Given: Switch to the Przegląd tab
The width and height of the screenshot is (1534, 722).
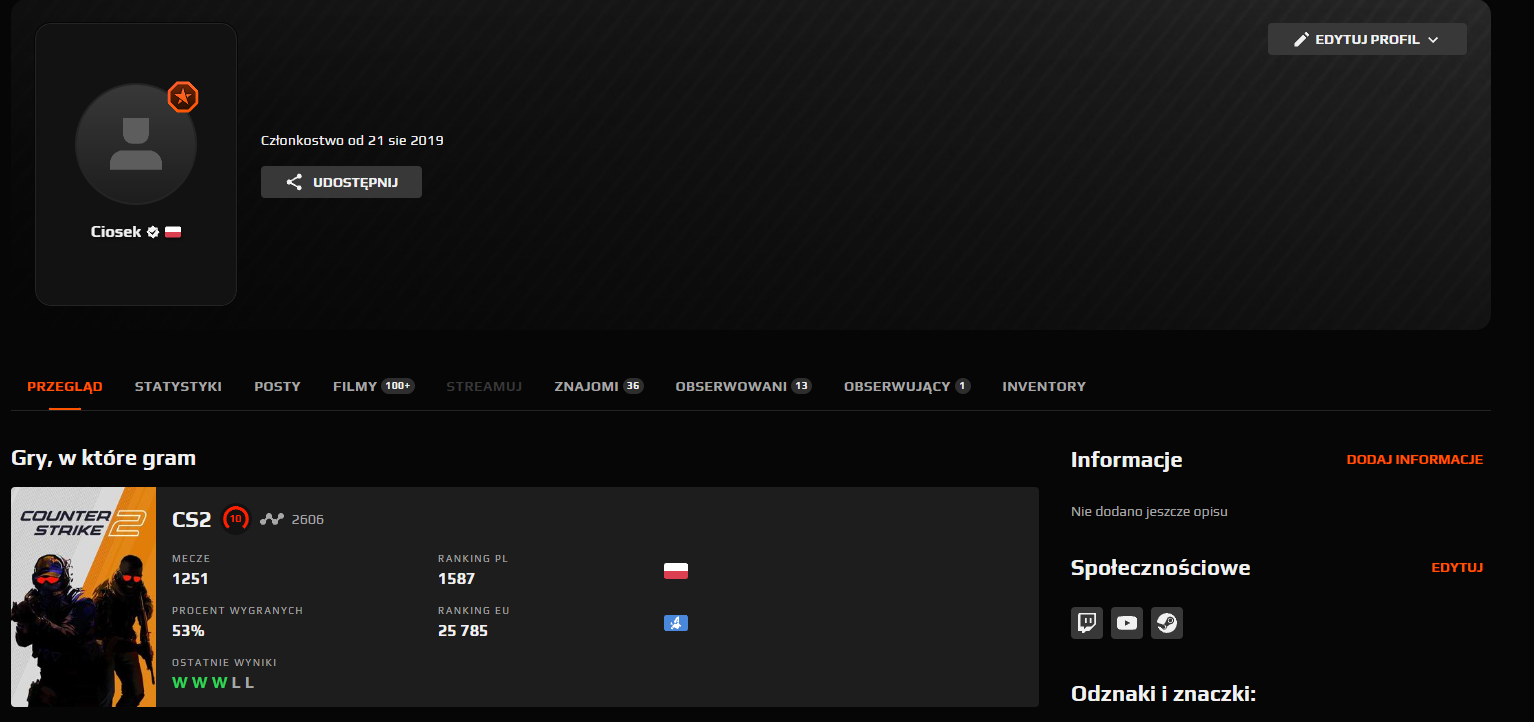Looking at the screenshot, I should [x=65, y=386].
